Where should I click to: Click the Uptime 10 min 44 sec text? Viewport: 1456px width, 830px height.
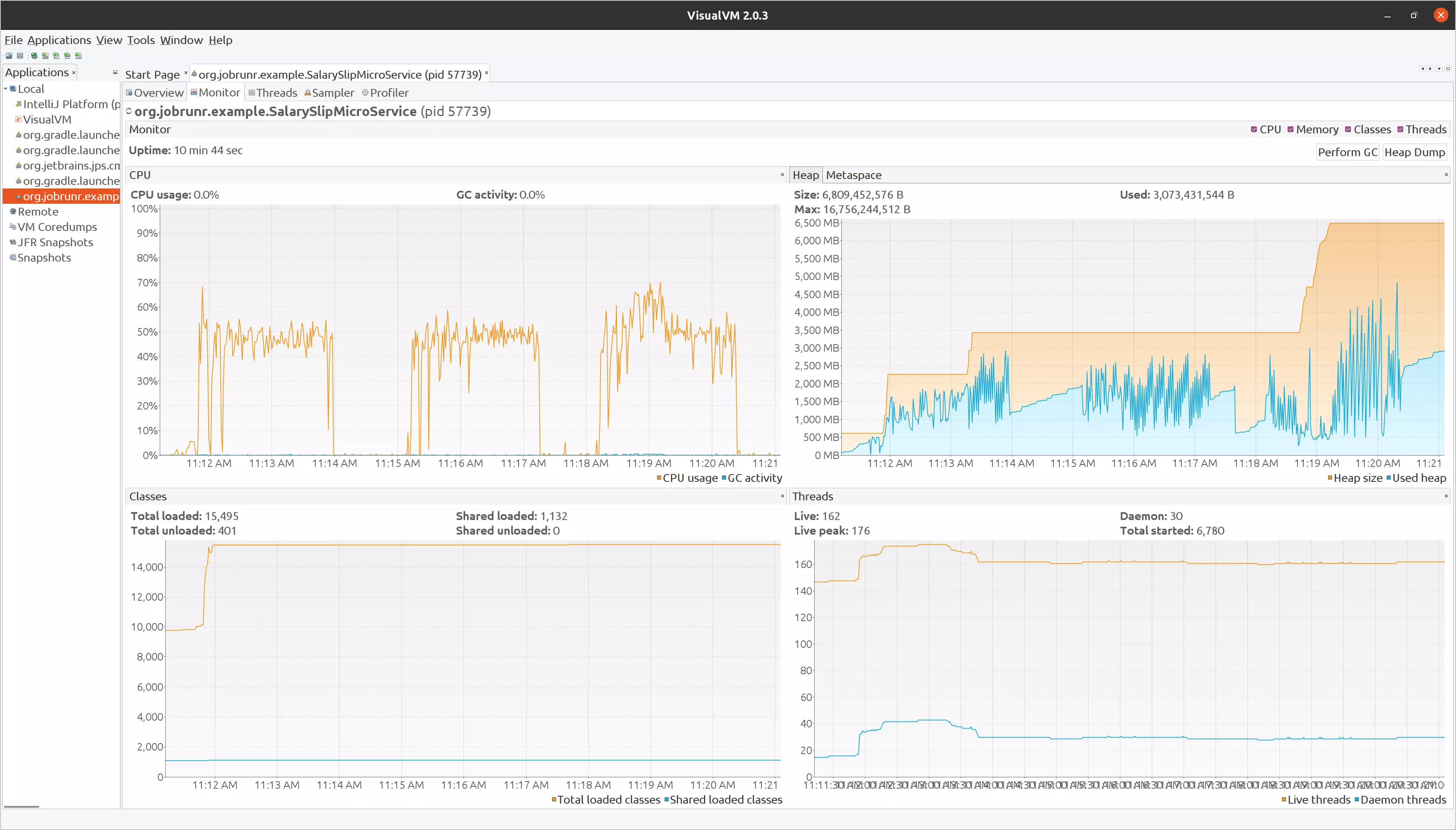(x=186, y=151)
